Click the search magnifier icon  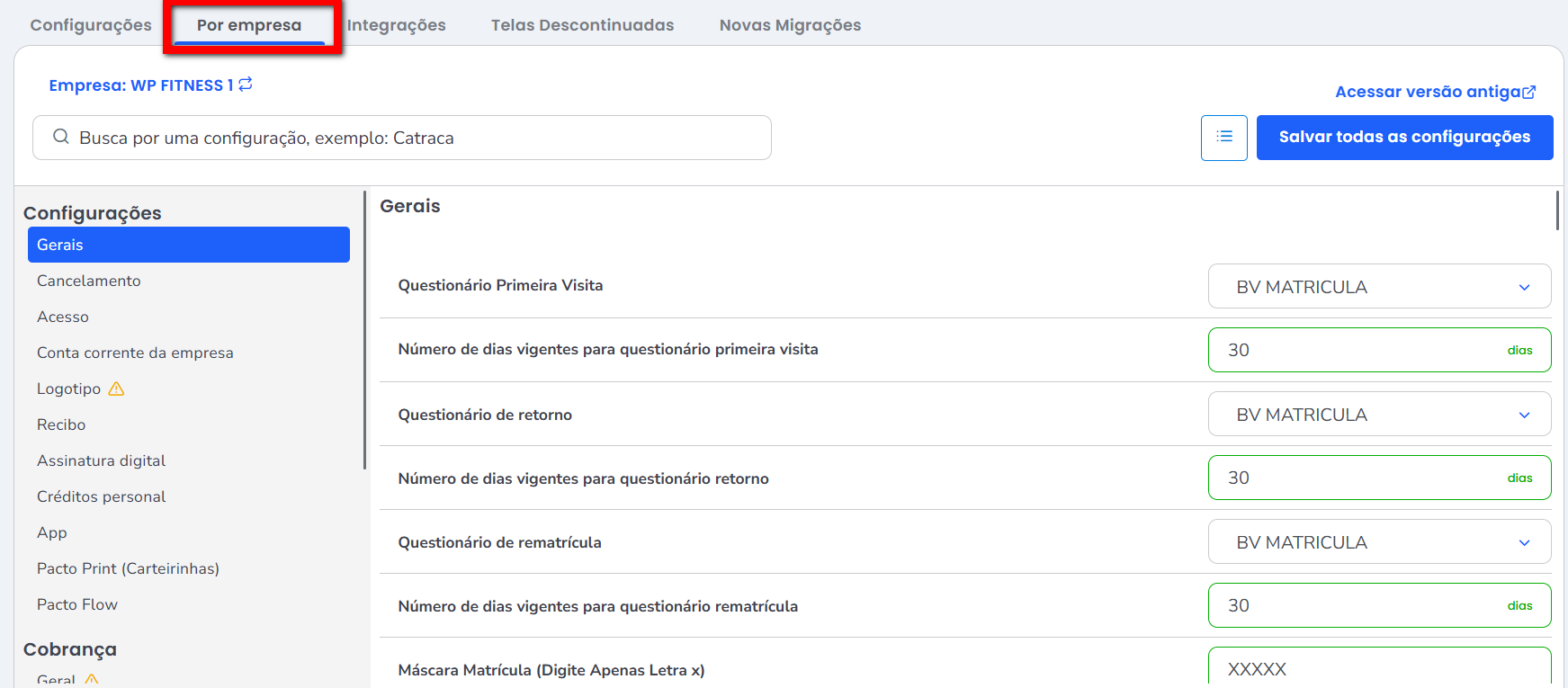[x=61, y=137]
